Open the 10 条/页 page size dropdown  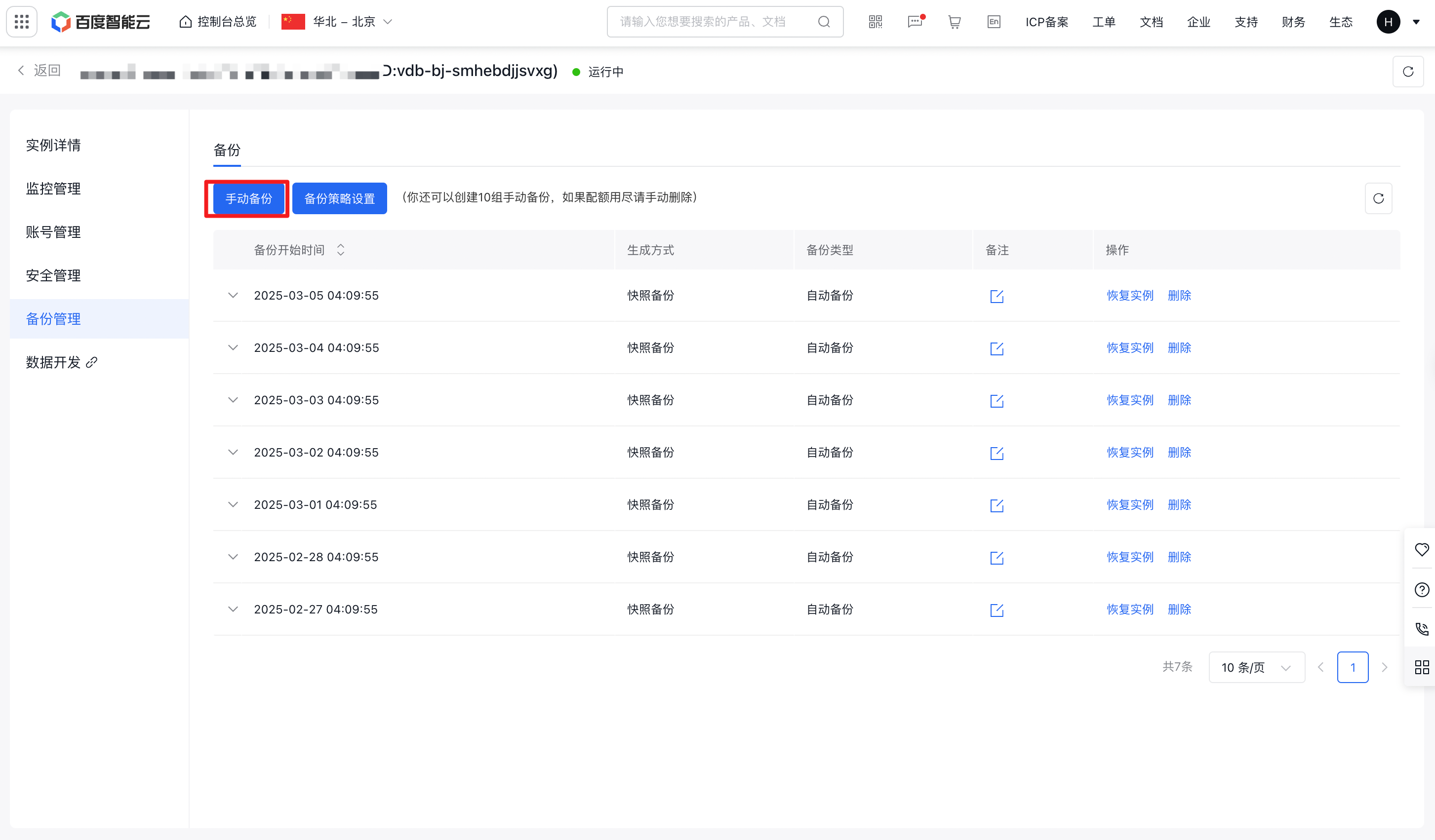coord(1257,667)
